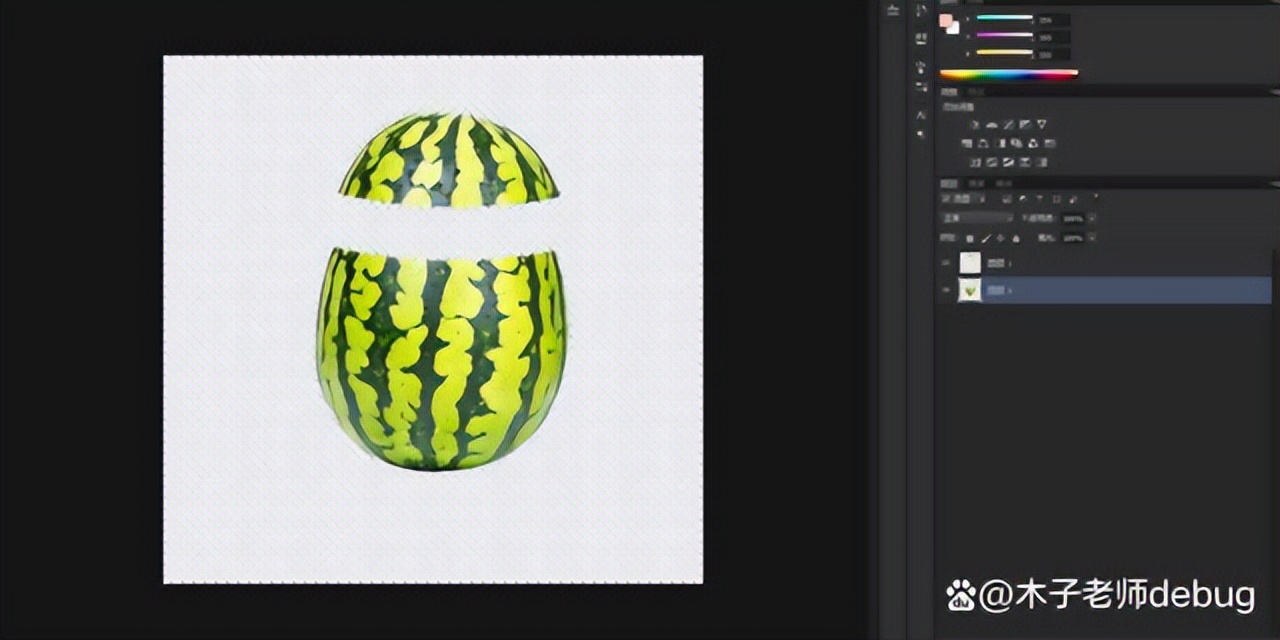The height and width of the screenshot is (640, 1280).
Task: Lock image pixels with brush icon
Action: click(986, 239)
